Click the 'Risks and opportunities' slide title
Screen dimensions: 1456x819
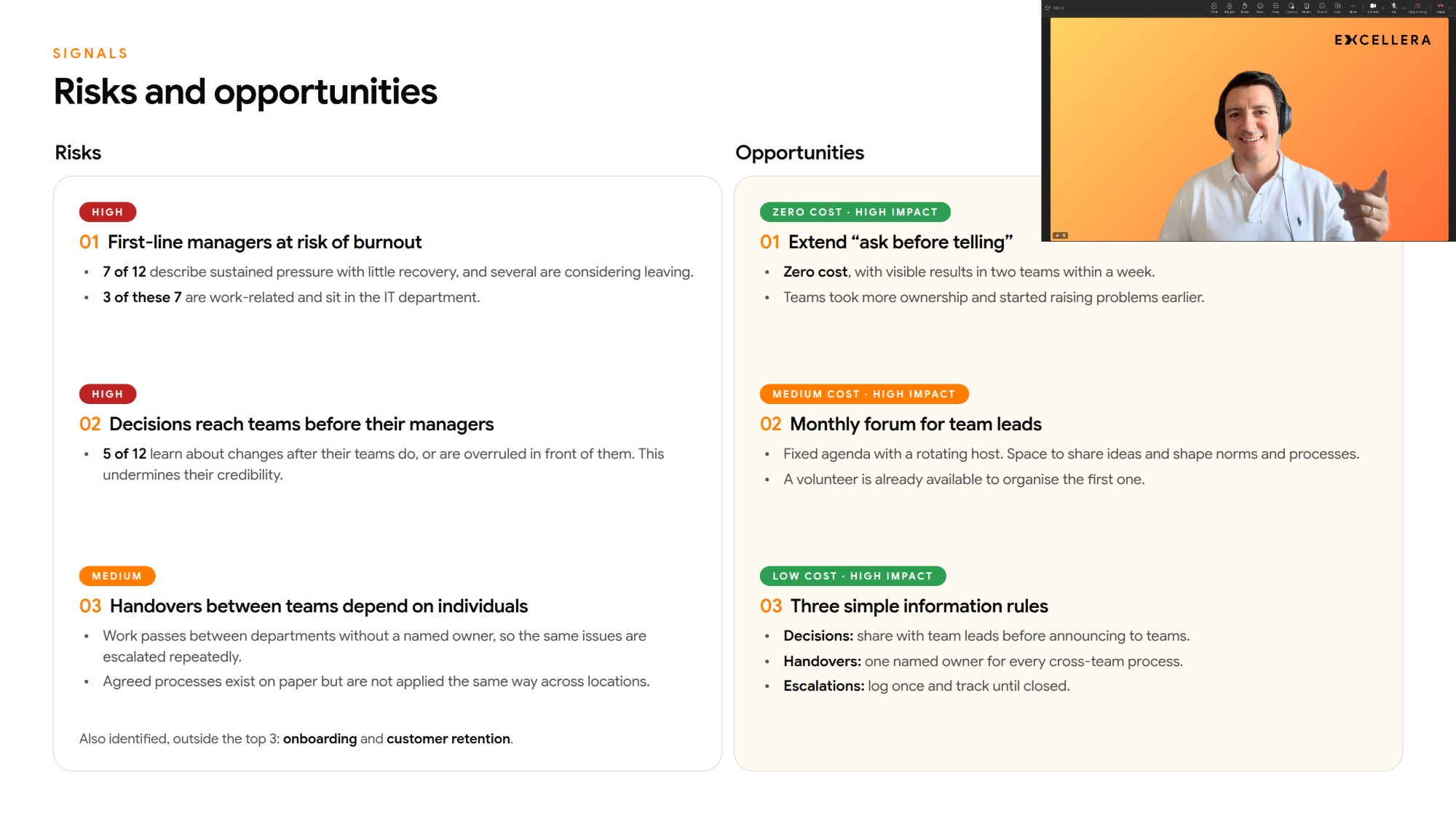click(245, 92)
